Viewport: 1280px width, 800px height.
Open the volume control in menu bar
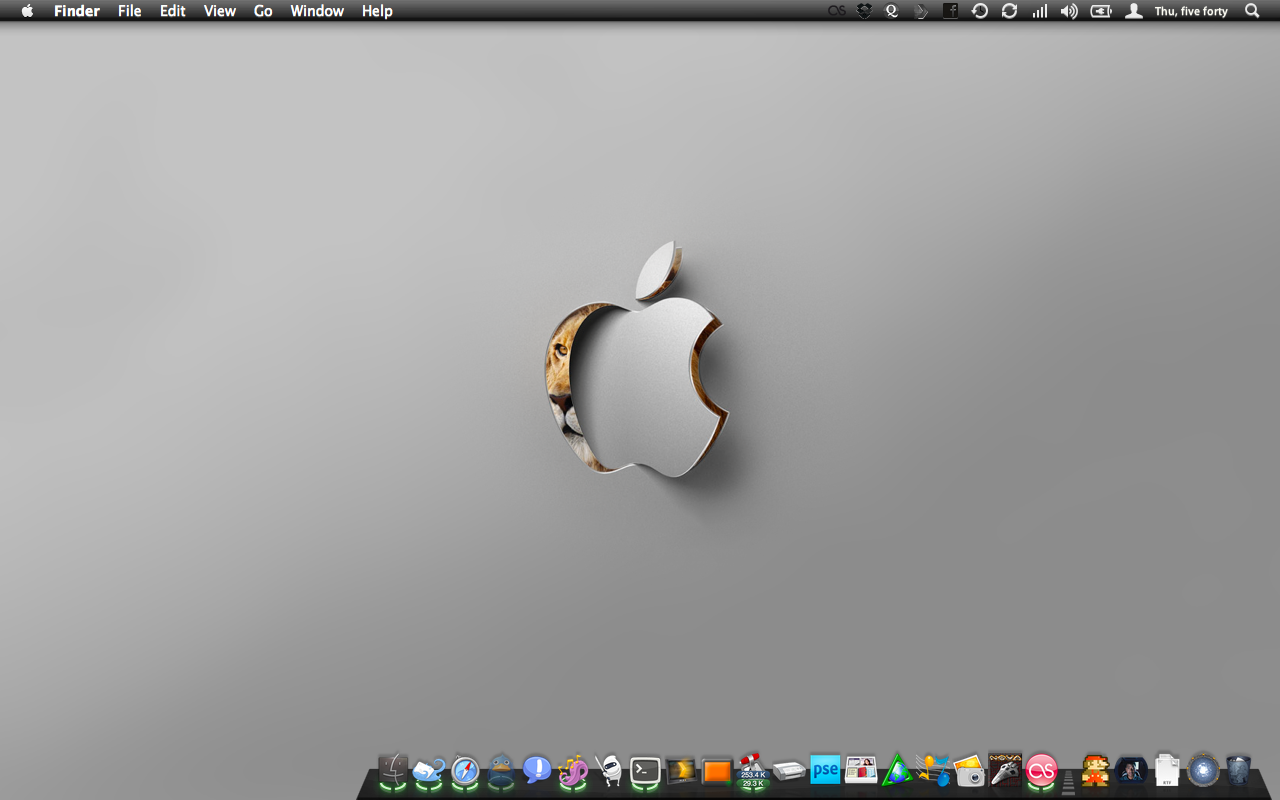1069,11
